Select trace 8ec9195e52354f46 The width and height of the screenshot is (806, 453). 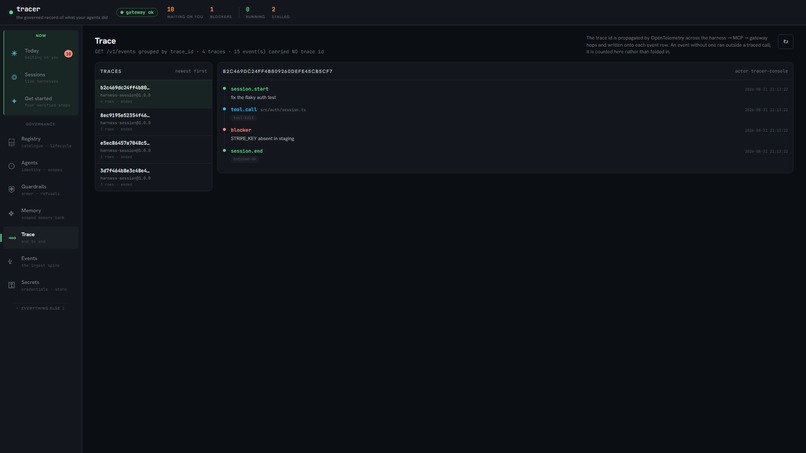(x=154, y=122)
